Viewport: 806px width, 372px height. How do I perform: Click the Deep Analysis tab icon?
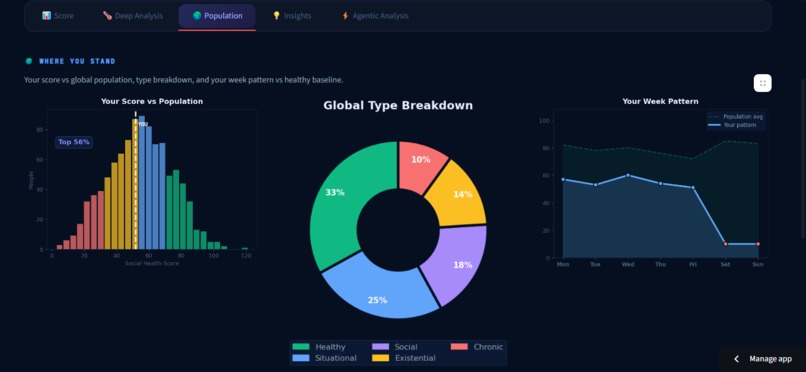[107, 16]
